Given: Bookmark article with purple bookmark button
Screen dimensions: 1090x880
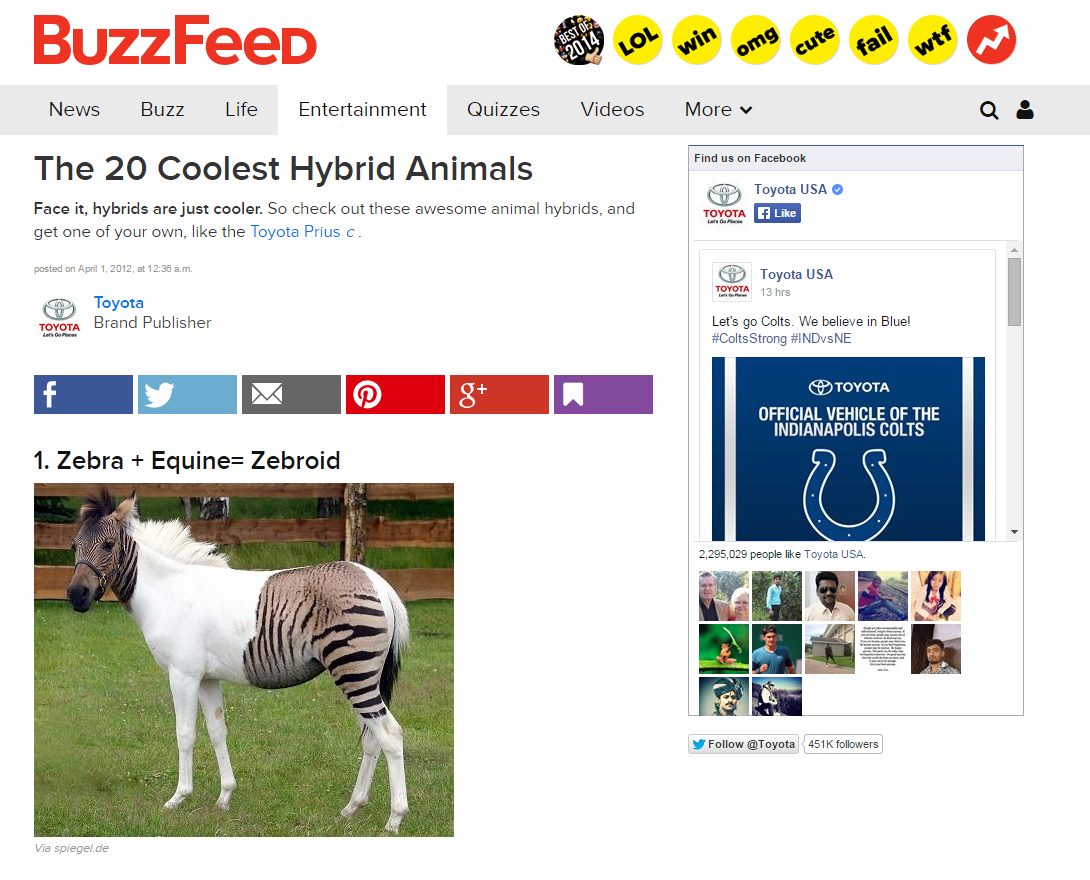Looking at the screenshot, I should (603, 394).
